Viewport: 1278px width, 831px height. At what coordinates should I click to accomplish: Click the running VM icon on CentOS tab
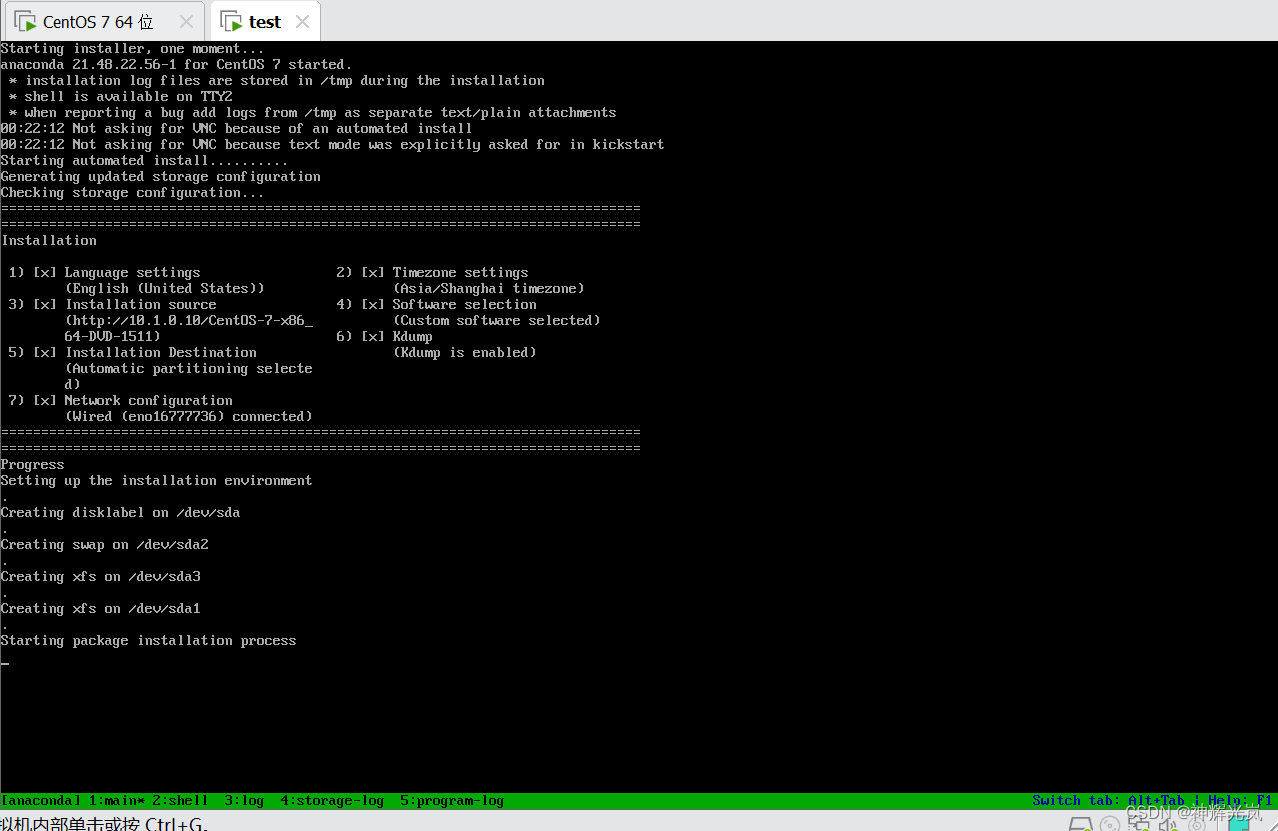[25, 21]
